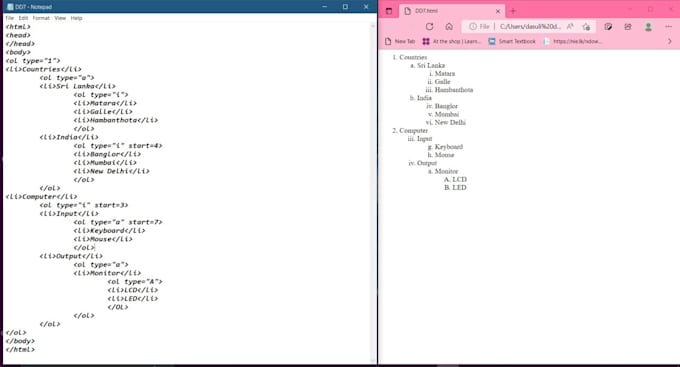Add page to favorites star icon
This screenshot has width=680, height=367.
(586, 26)
